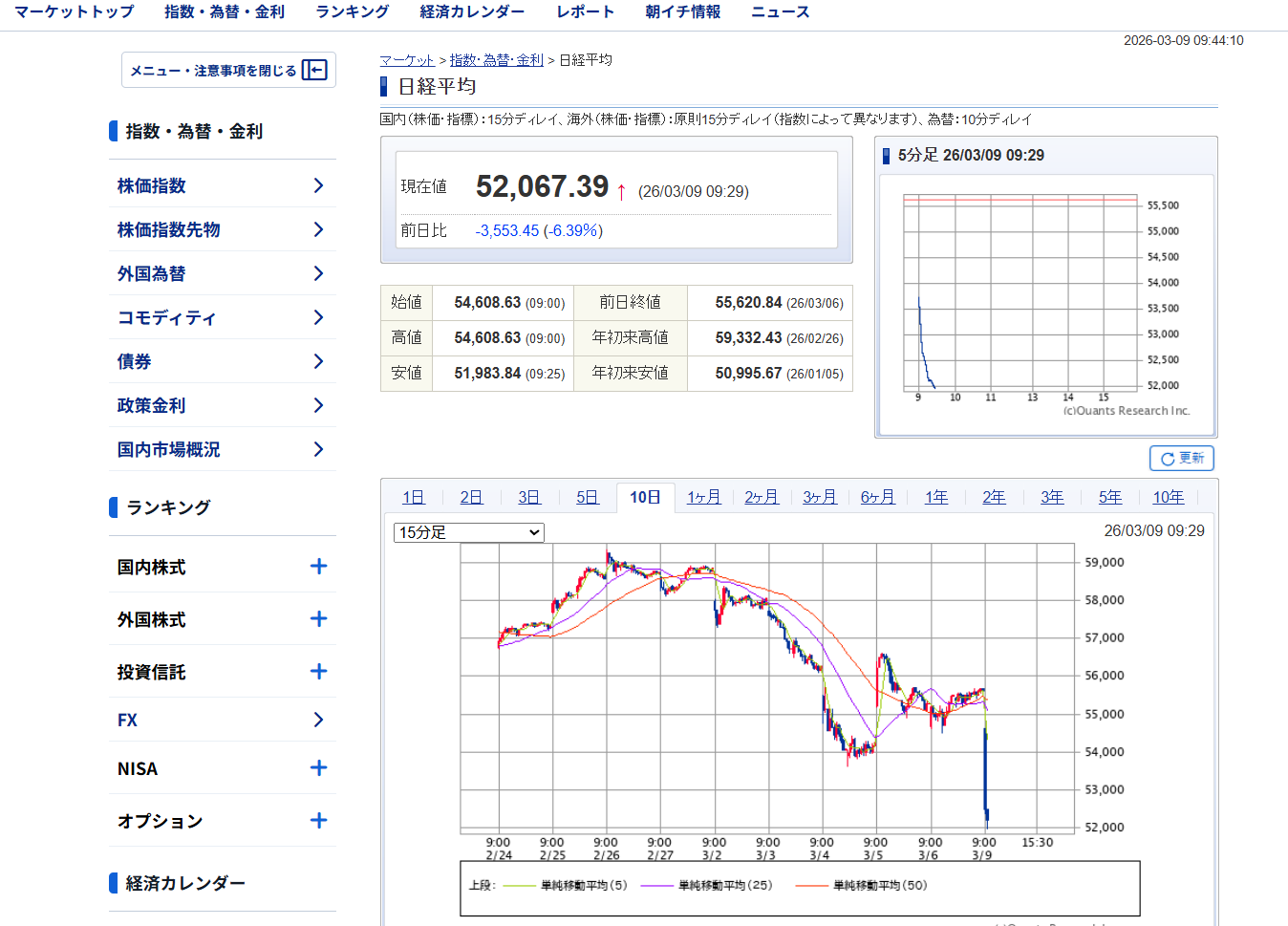Click the chevron arrow next to 国内市場概況
The image size is (1288, 926).
[319, 449]
